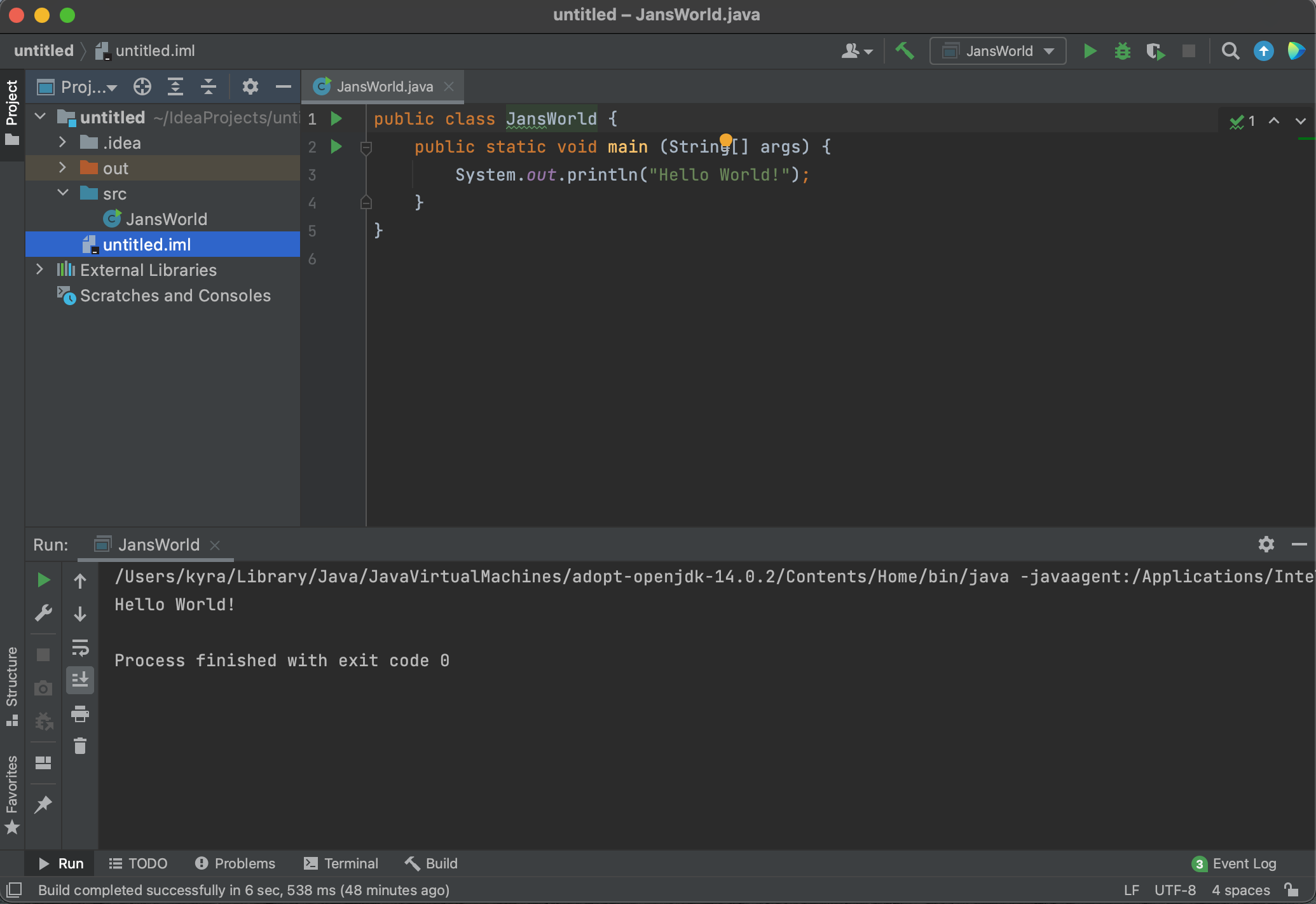The width and height of the screenshot is (1316, 904).
Task: Expand External Libraries node
Action: 39,270
